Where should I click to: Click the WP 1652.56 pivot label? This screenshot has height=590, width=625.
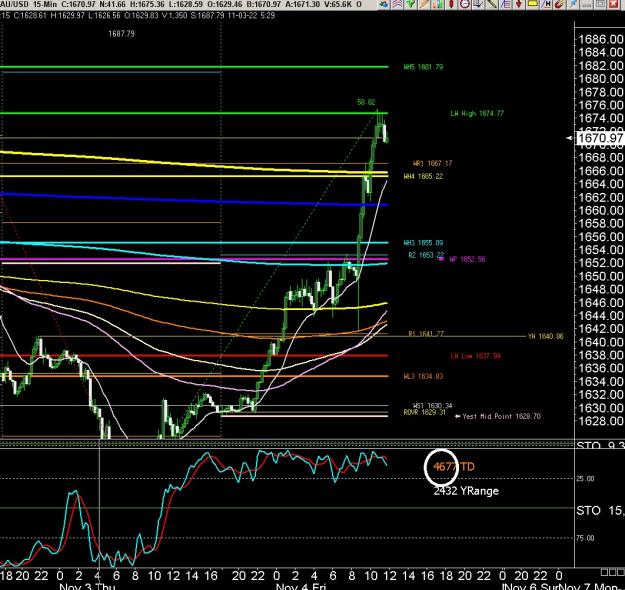point(467,259)
